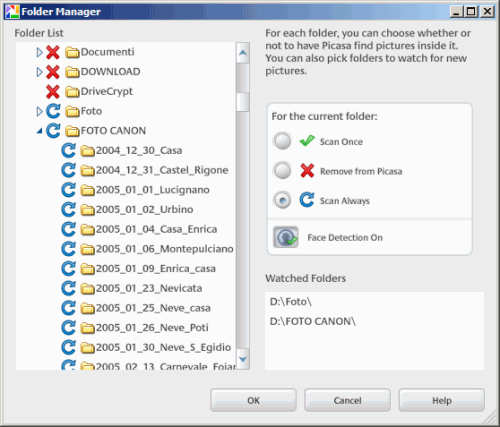This screenshot has height=427, width=500.
Task: Click the blue Scan Always arrow icon
Action: [x=307, y=200]
